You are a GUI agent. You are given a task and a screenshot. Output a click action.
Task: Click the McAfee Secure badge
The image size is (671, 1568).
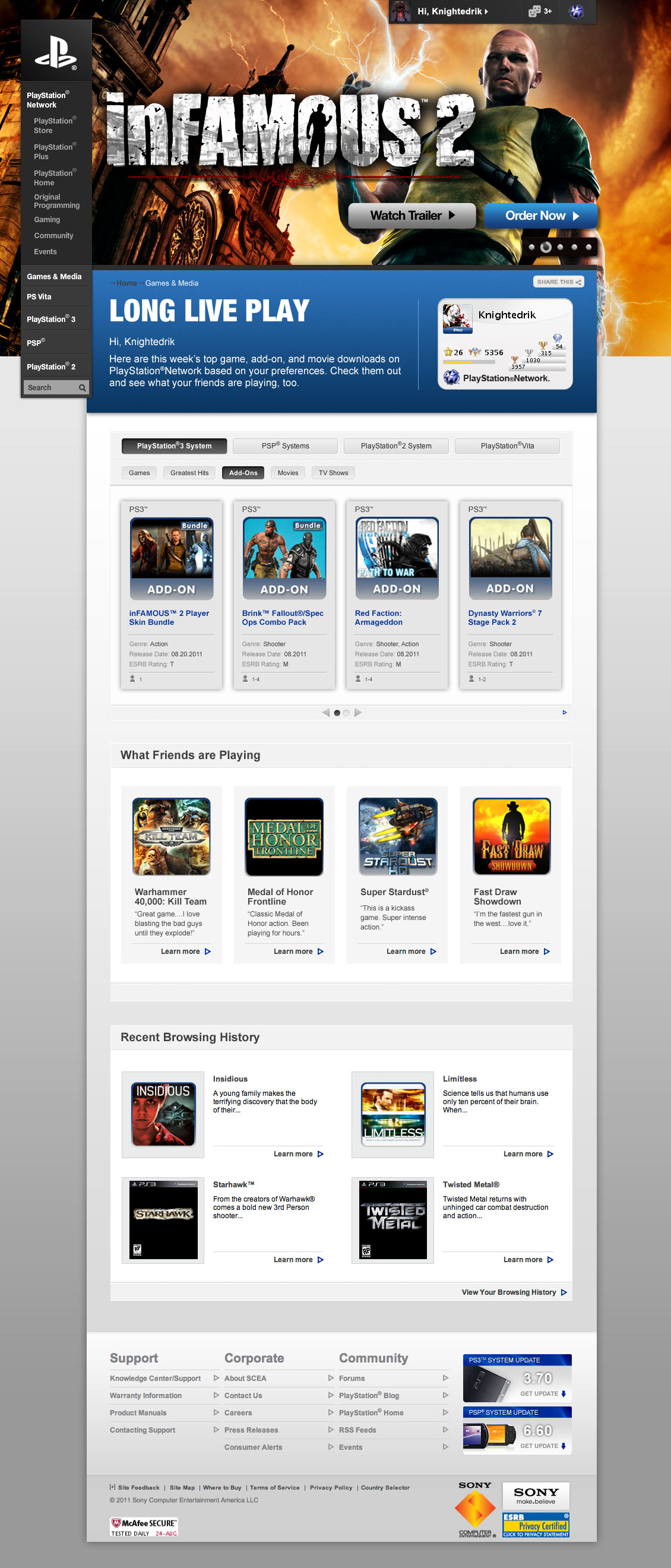(x=144, y=1526)
